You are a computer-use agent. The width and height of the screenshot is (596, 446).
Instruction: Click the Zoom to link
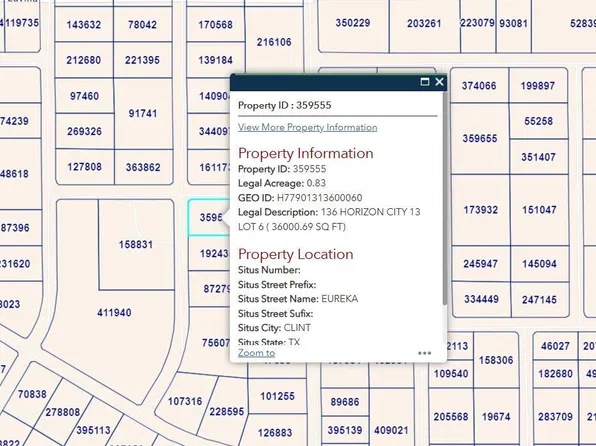pos(256,353)
